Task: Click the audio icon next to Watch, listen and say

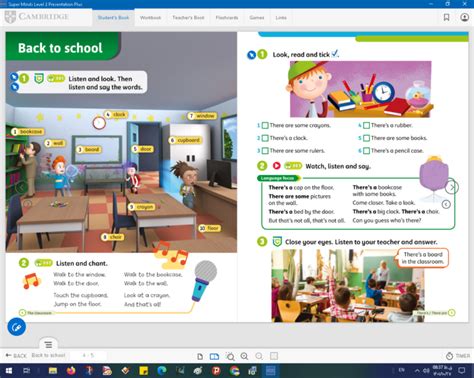Action: click(x=293, y=166)
